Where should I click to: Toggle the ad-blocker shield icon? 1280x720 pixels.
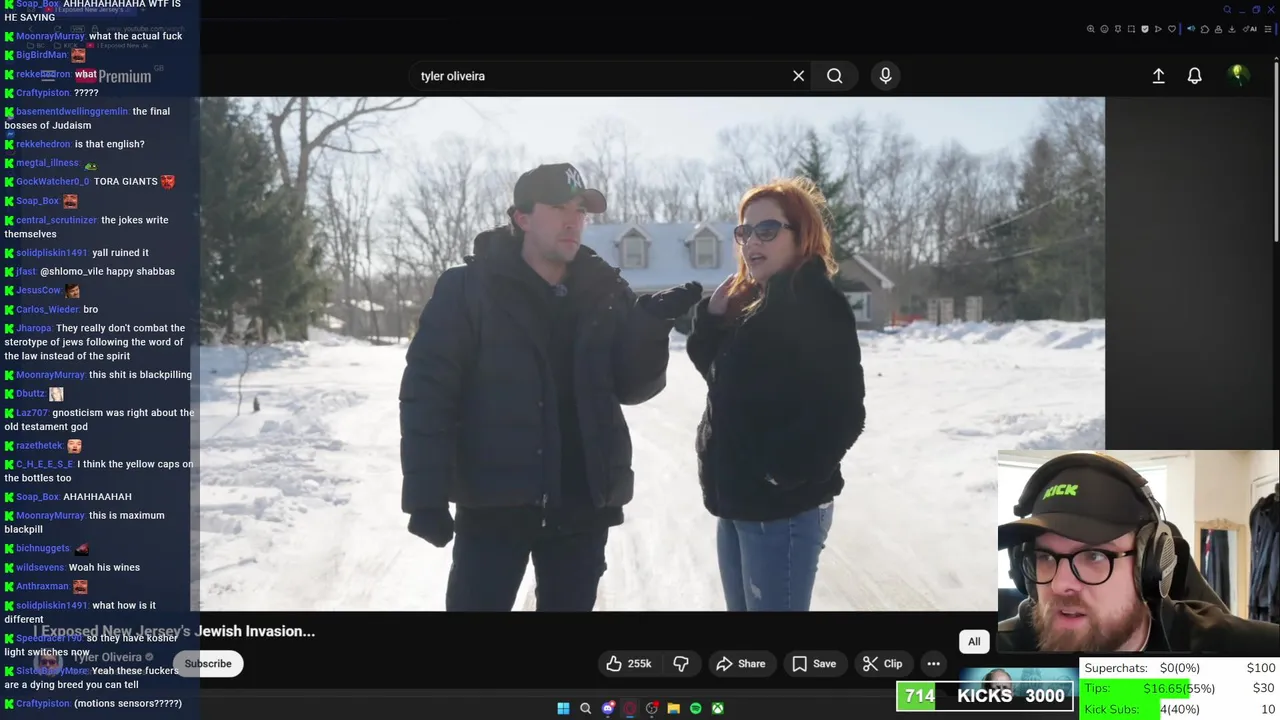click(x=1145, y=29)
